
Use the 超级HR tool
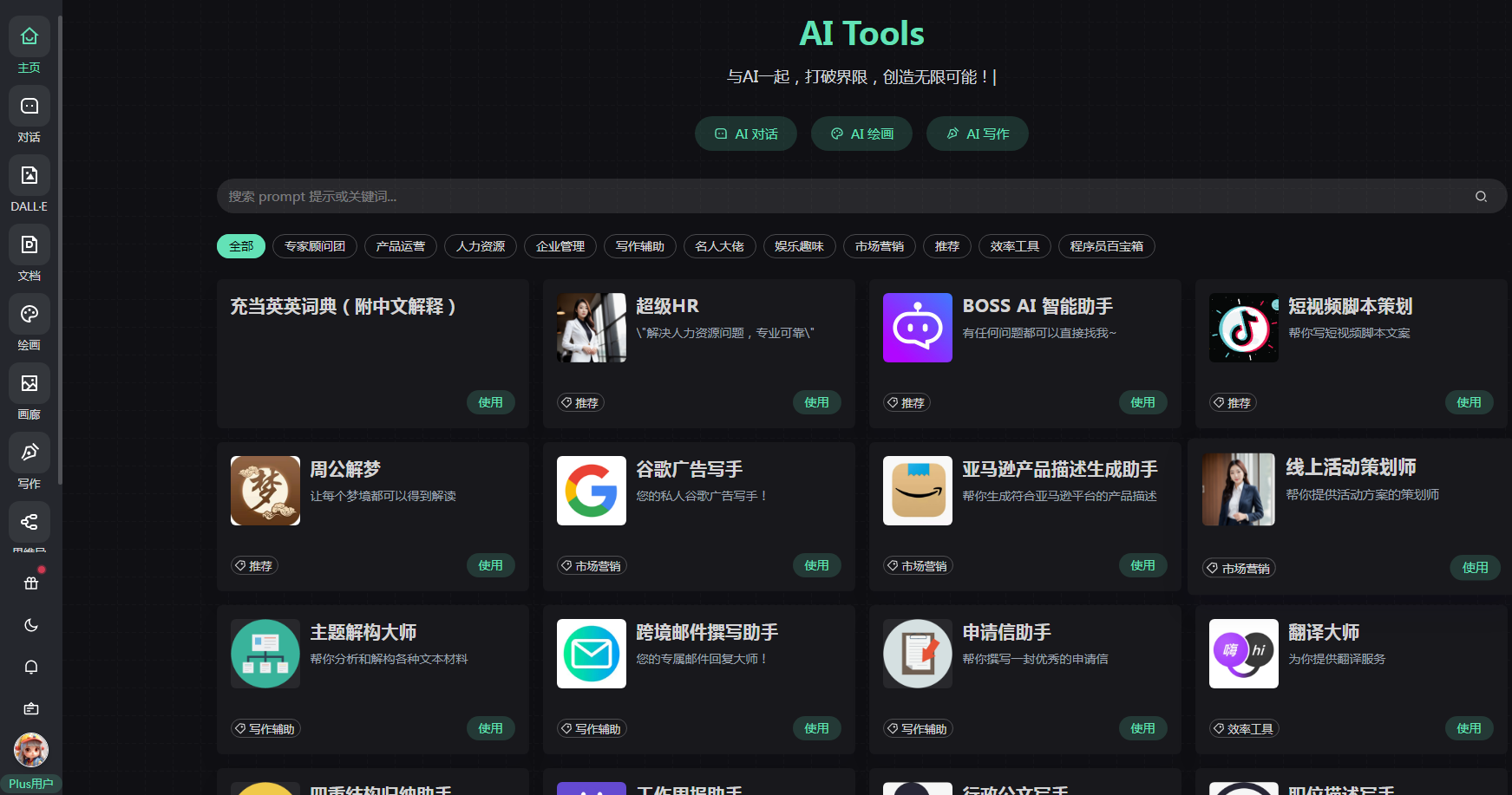click(817, 402)
